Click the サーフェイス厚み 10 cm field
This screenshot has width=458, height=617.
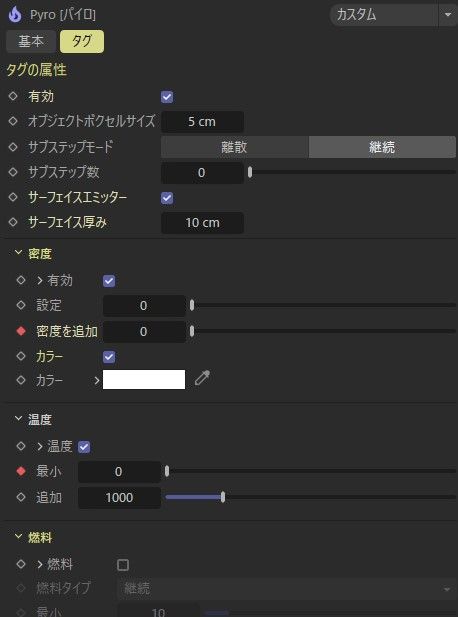click(202, 223)
